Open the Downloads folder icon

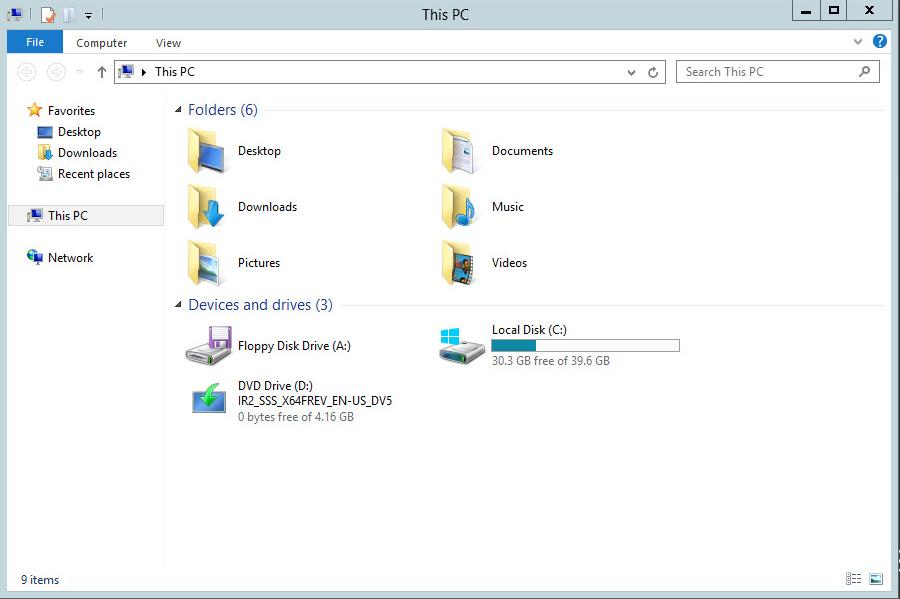tap(209, 207)
